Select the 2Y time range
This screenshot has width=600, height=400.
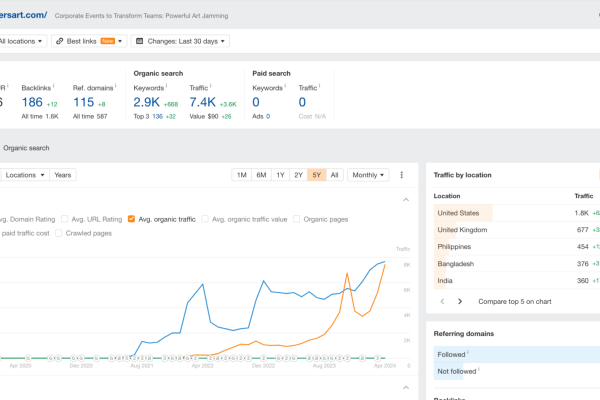(x=298, y=175)
